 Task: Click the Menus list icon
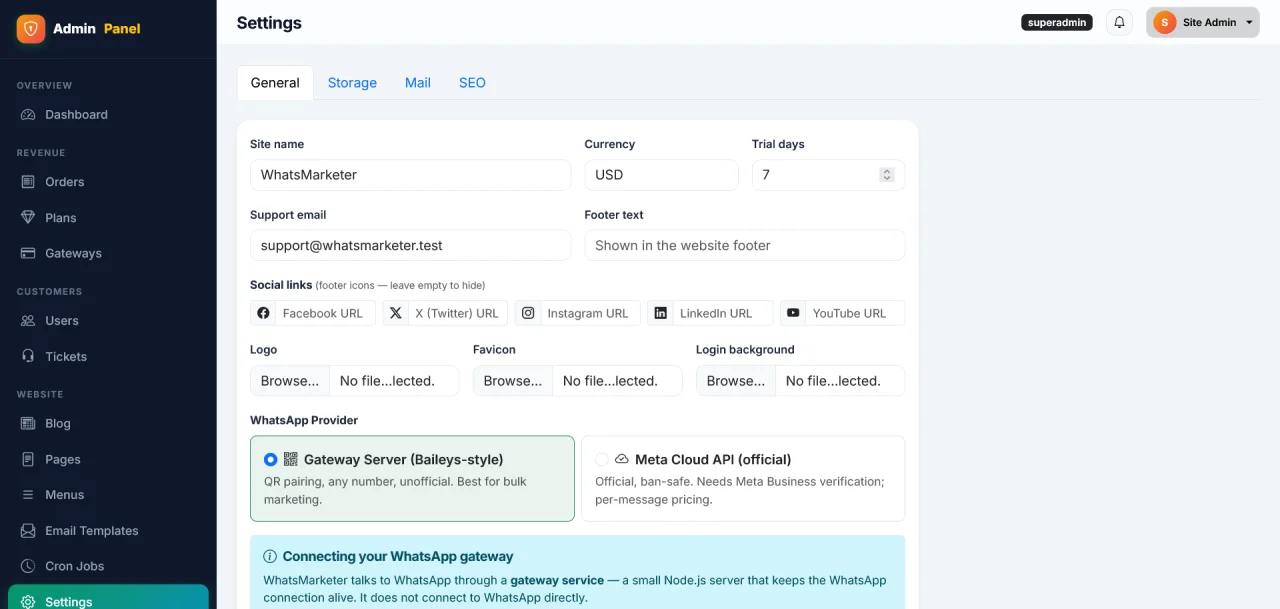coord(28,495)
